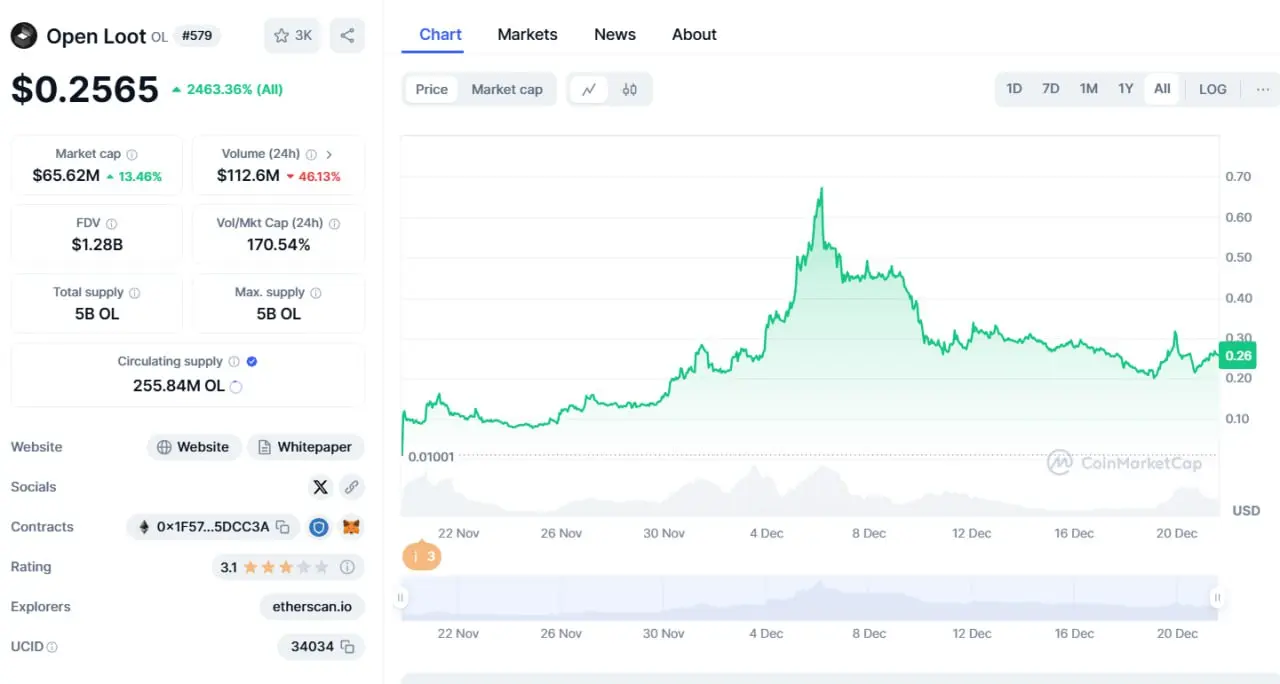Image resolution: width=1280 pixels, height=684 pixels.
Task: Add Open Loot to watchlist star
Action: click(291, 36)
